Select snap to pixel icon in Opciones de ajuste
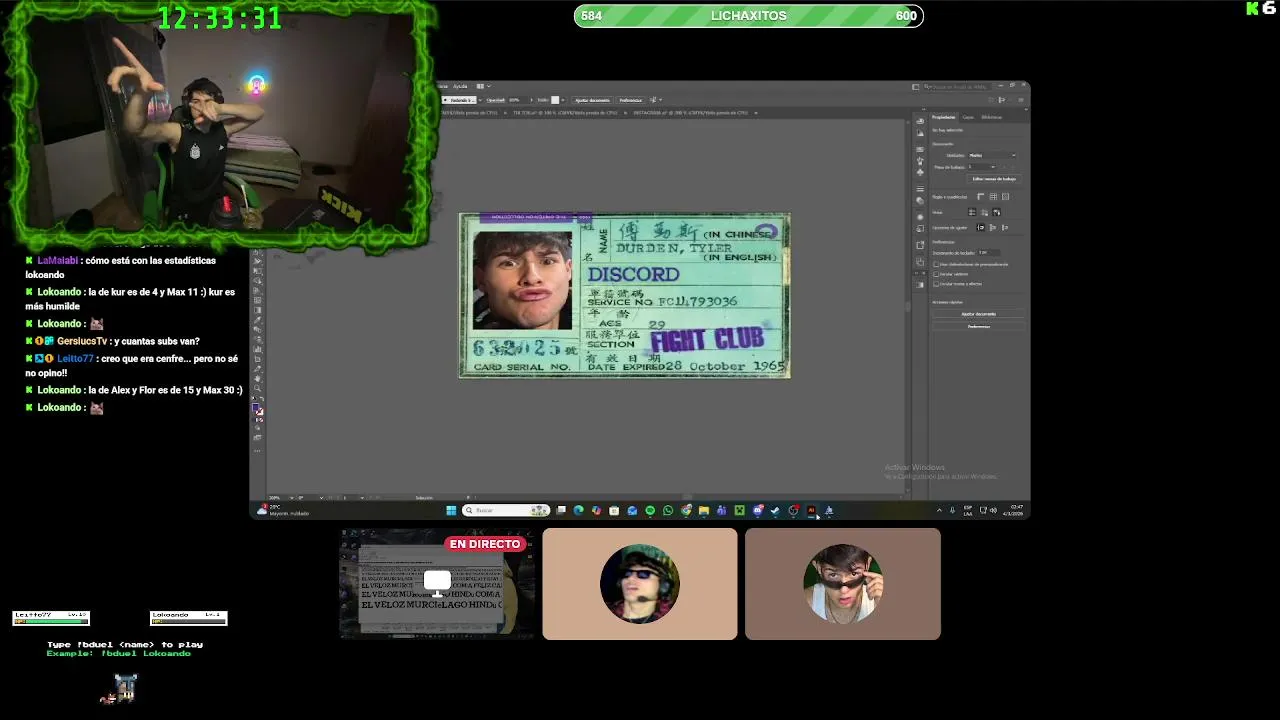The image size is (1280, 720). [x=993, y=228]
